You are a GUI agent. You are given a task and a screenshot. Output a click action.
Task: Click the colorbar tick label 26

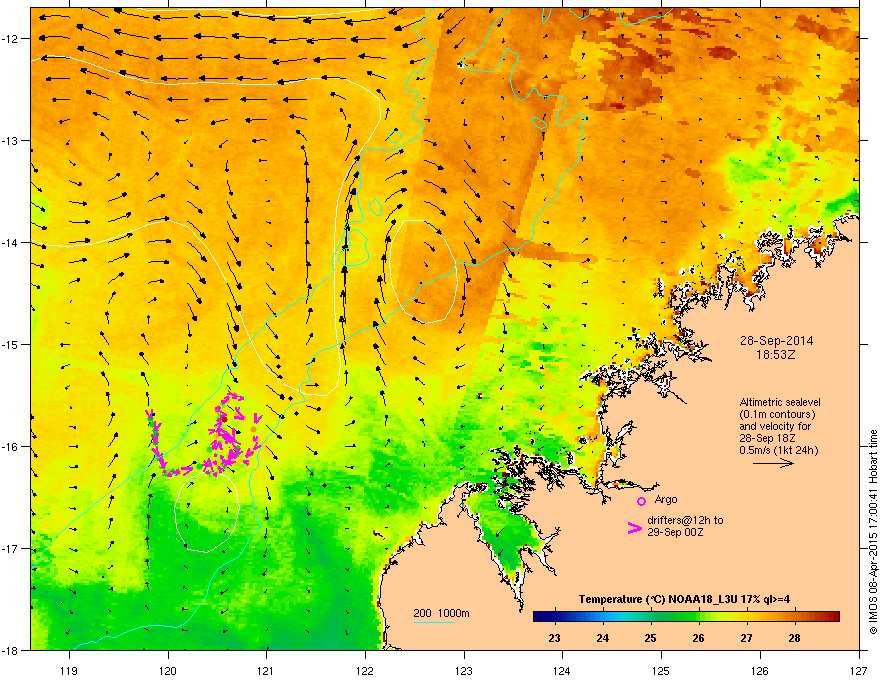(x=698, y=638)
